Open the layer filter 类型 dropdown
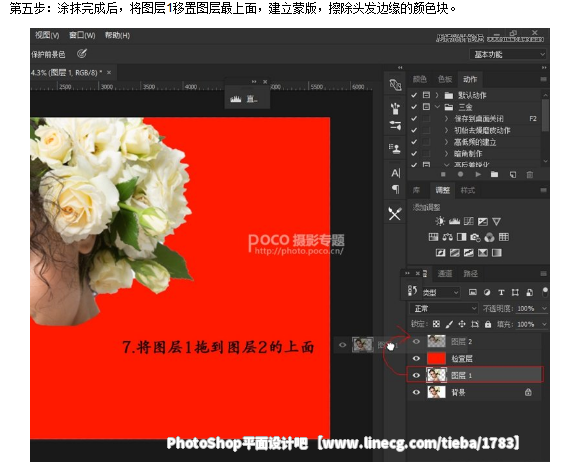 [441, 292]
